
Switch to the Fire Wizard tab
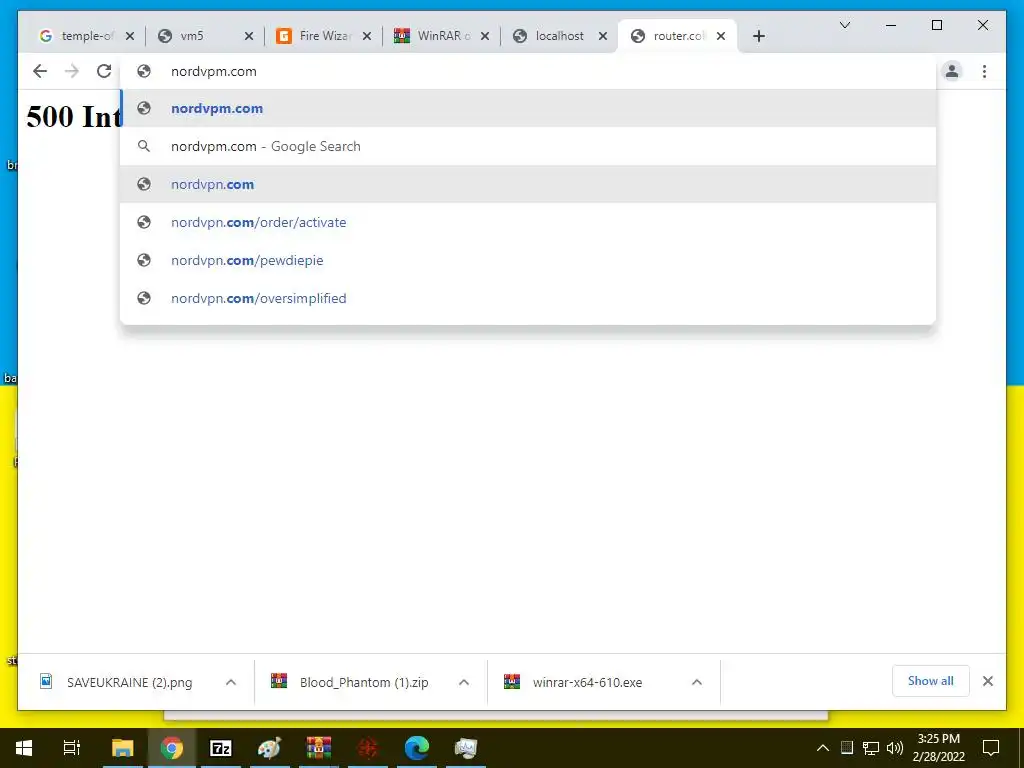click(324, 36)
